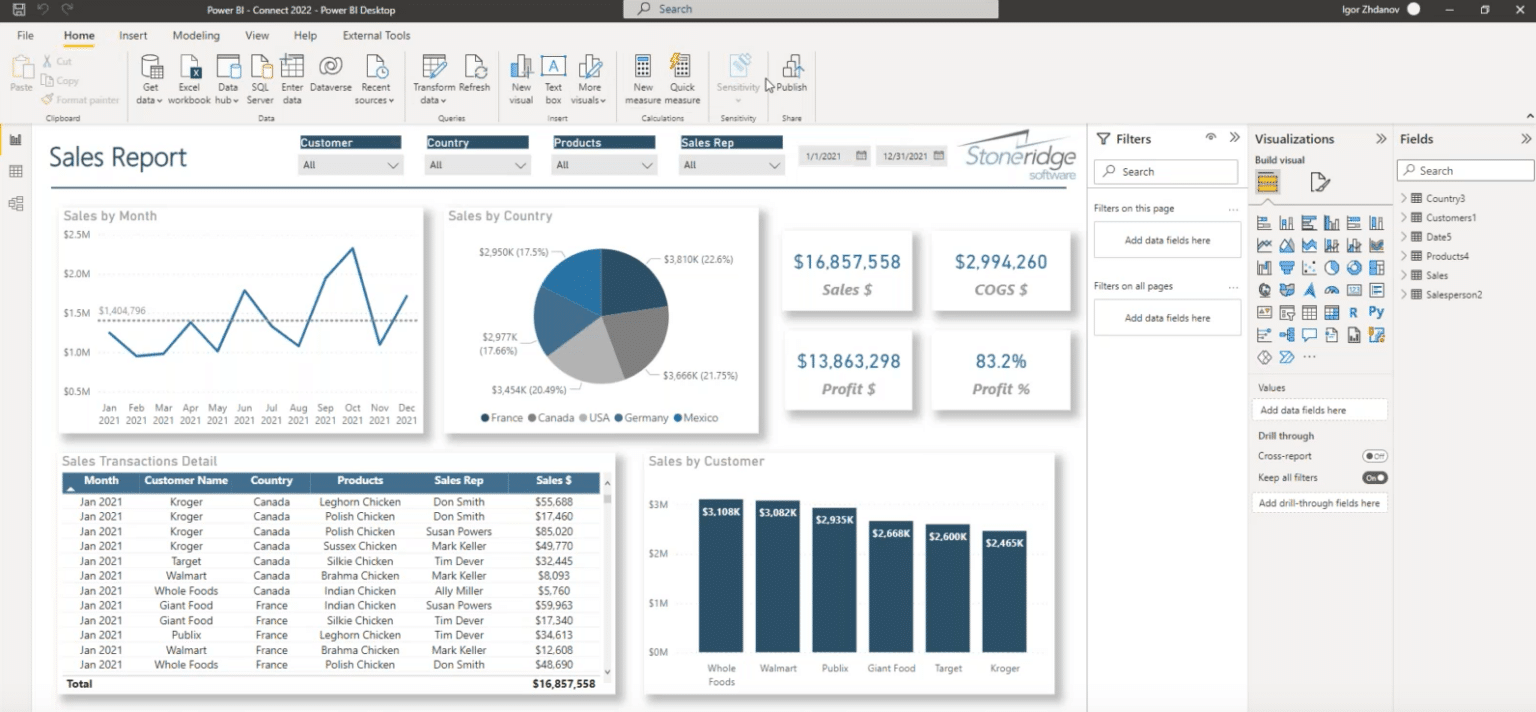Select the Pie chart visualization icon
1536x712 pixels.
[1330, 267]
